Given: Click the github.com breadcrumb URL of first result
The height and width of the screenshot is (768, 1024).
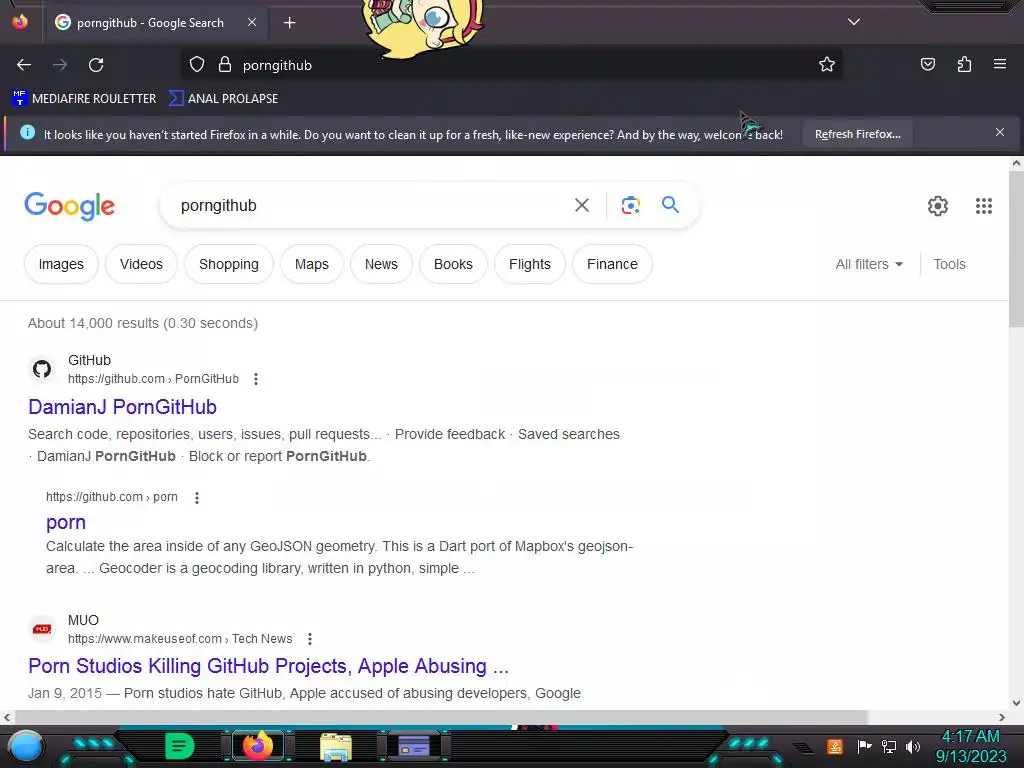Looking at the screenshot, I should (153, 379).
